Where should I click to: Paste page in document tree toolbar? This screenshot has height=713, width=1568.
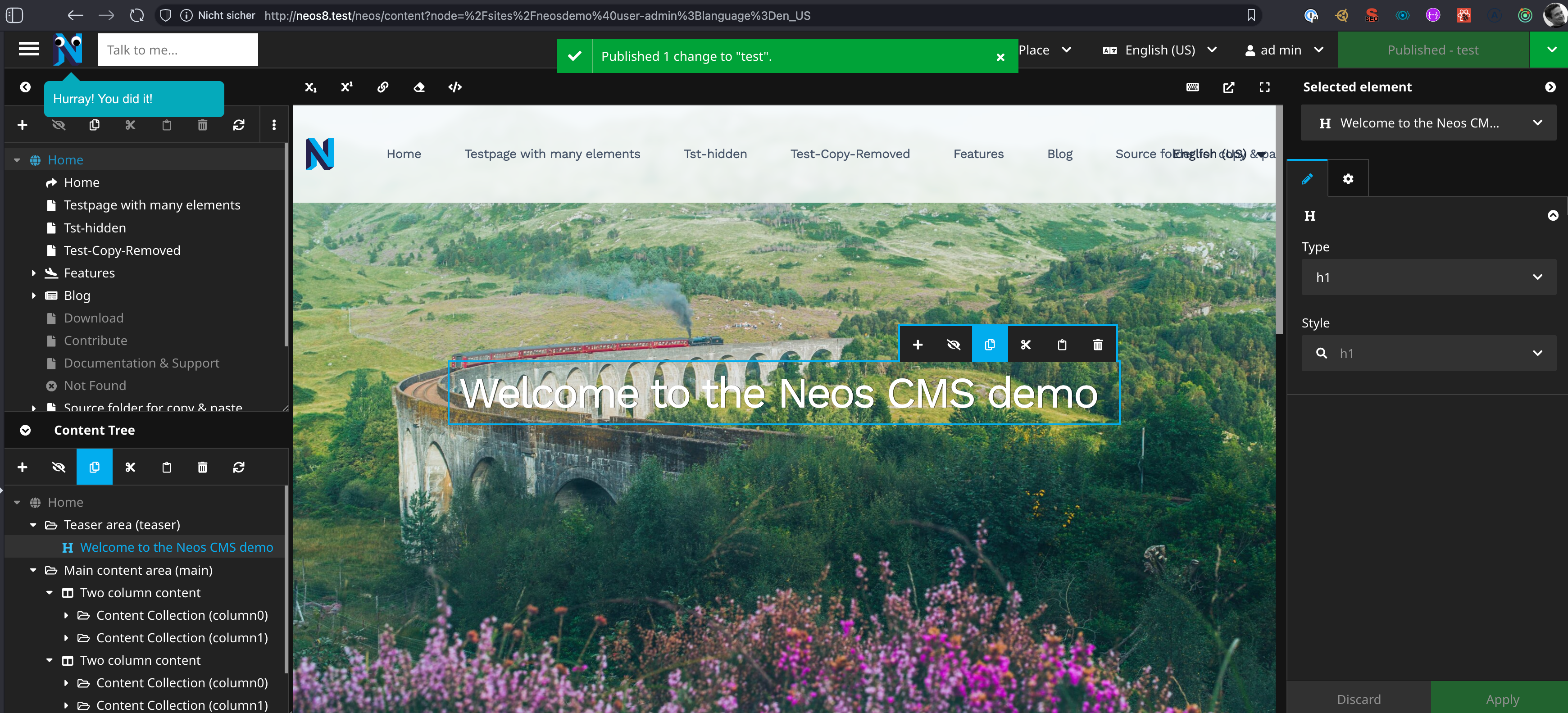tap(166, 125)
